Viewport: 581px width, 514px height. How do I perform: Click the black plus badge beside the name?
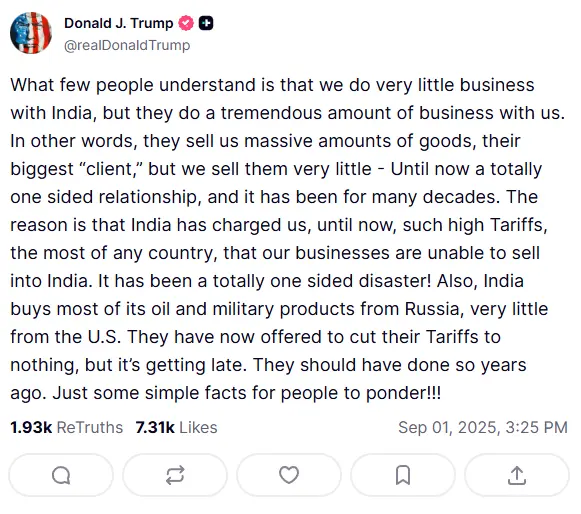[x=206, y=23]
